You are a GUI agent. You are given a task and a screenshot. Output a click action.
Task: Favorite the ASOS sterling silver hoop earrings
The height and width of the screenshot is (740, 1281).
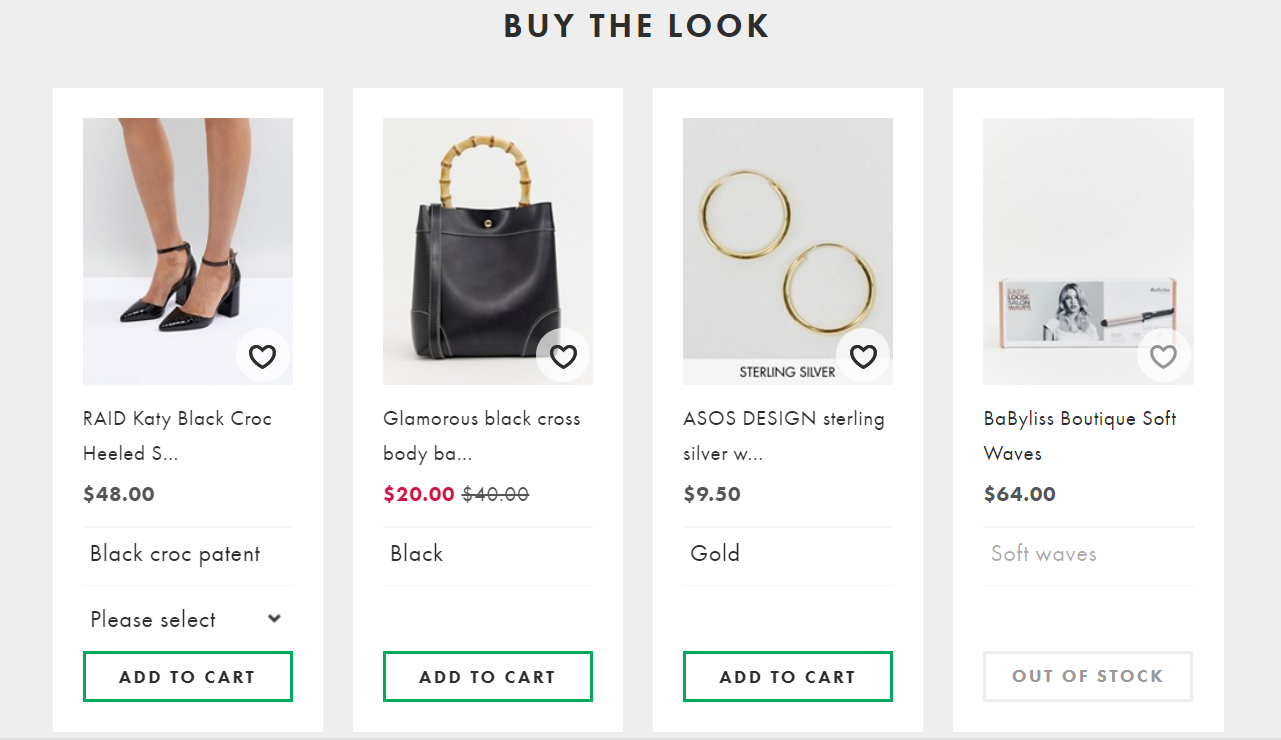(x=863, y=356)
